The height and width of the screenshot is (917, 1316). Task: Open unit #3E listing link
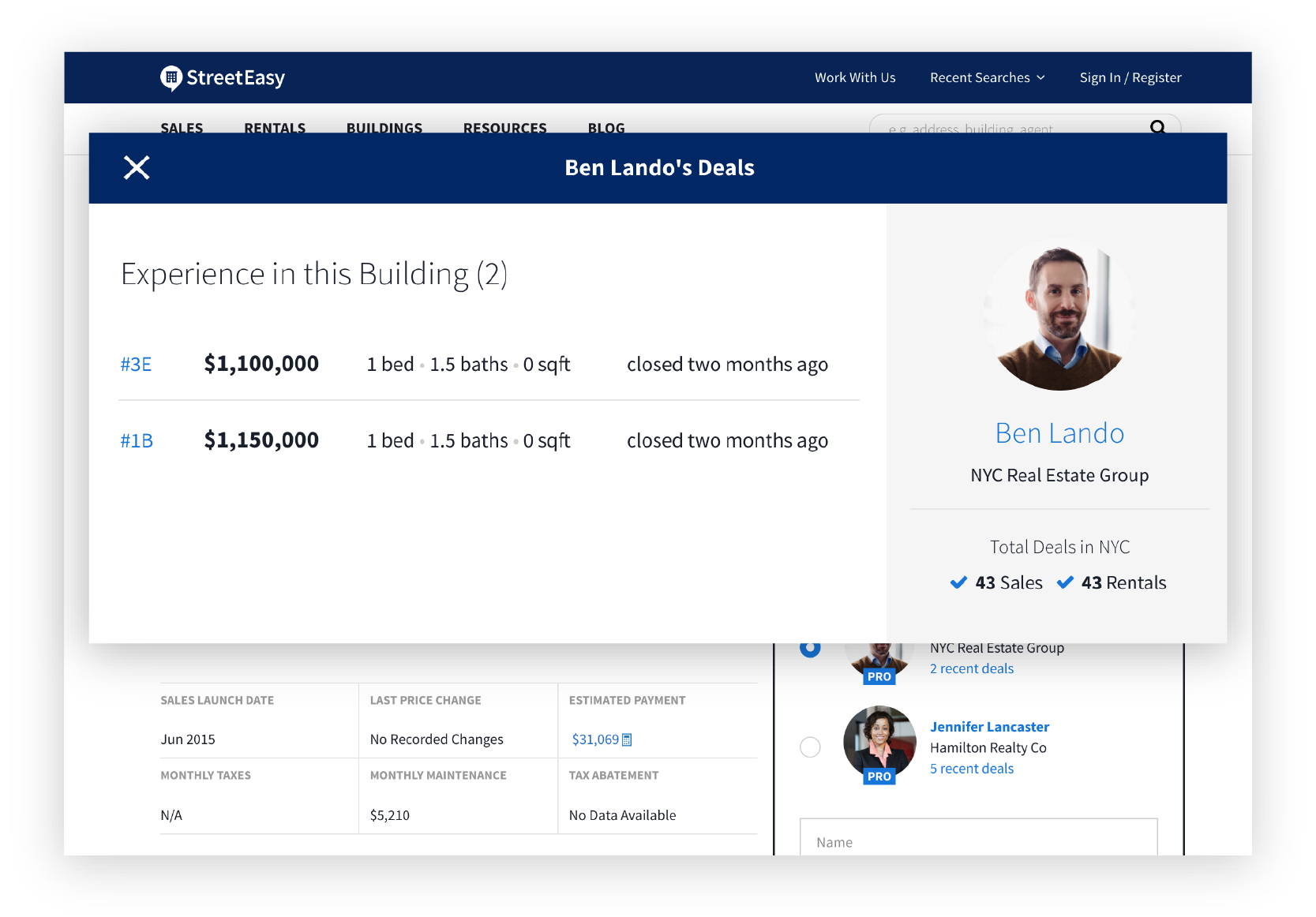point(136,365)
